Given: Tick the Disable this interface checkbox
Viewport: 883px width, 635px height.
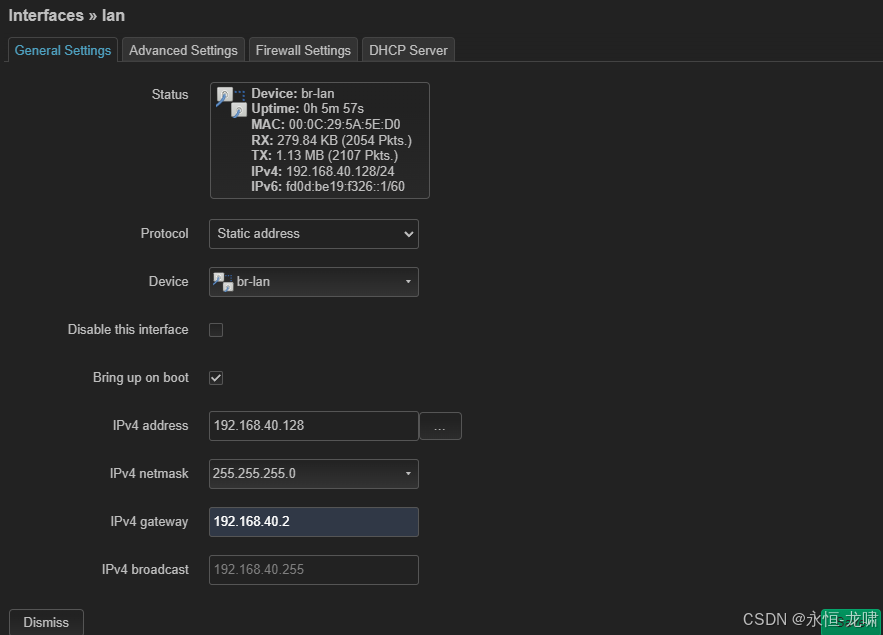Looking at the screenshot, I should pos(216,330).
